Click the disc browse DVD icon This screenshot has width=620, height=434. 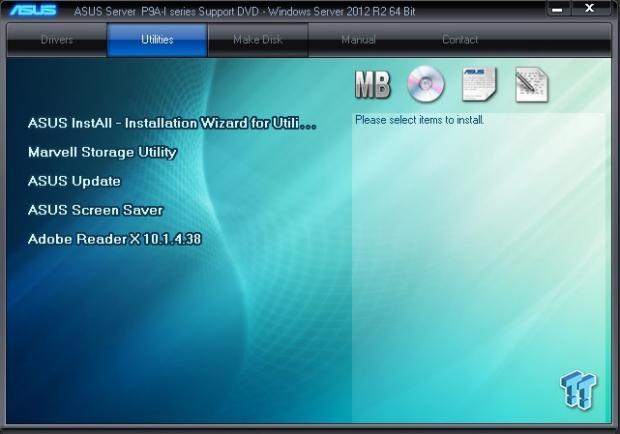tap(425, 84)
